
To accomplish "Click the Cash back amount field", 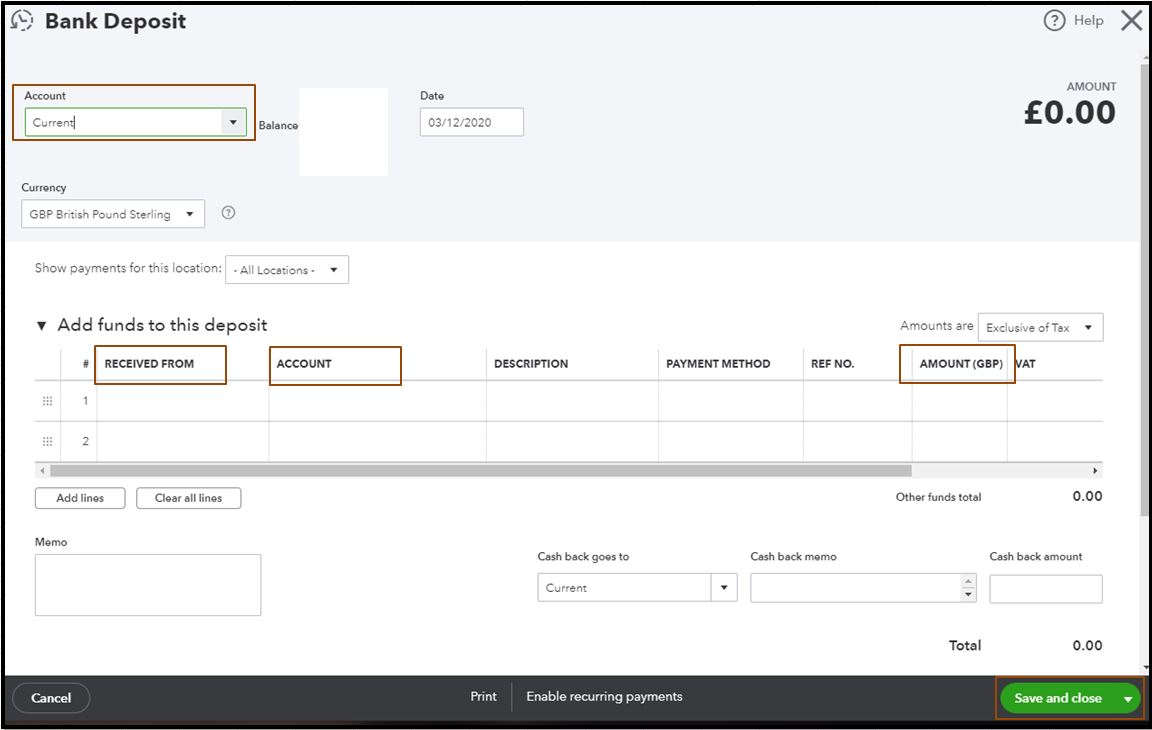I will pos(1045,588).
